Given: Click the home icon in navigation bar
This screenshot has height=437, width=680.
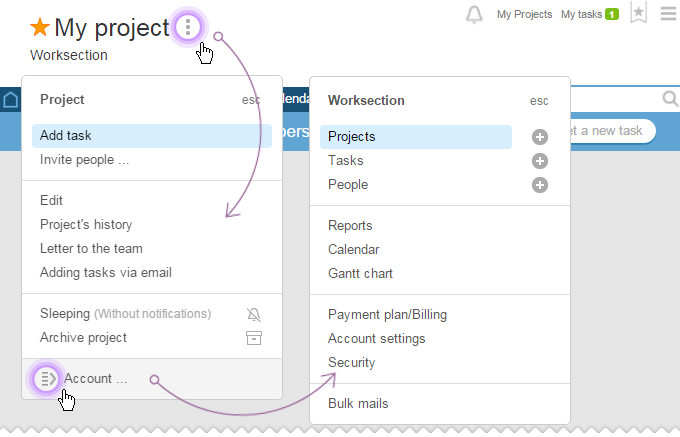Looking at the screenshot, I should 10,100.
